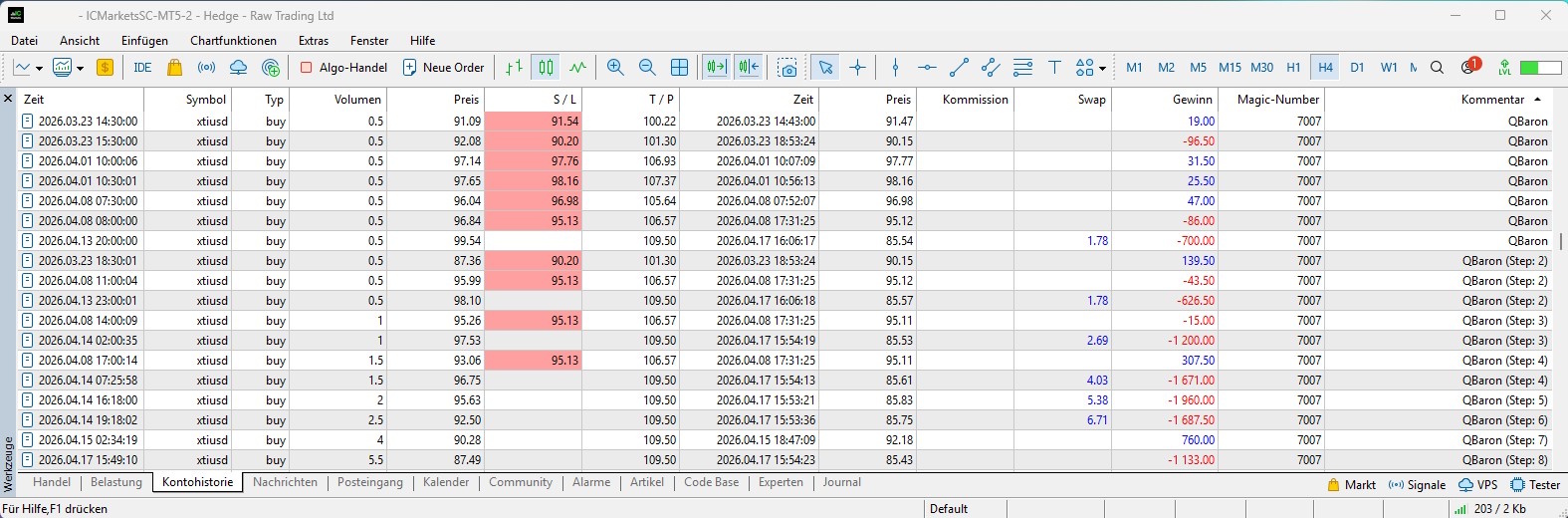Click the yellow dollar symbols icon
1568x518 pixels.
(105, 68)
